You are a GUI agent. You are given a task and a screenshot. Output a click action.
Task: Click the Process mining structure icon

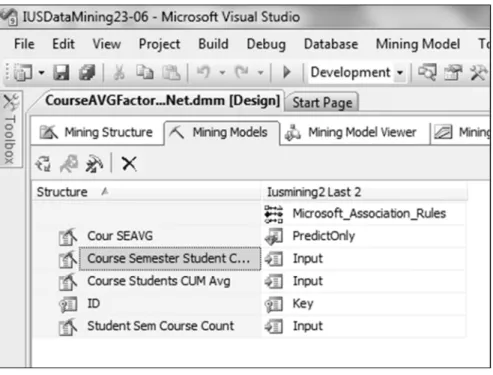coord(43,164)
